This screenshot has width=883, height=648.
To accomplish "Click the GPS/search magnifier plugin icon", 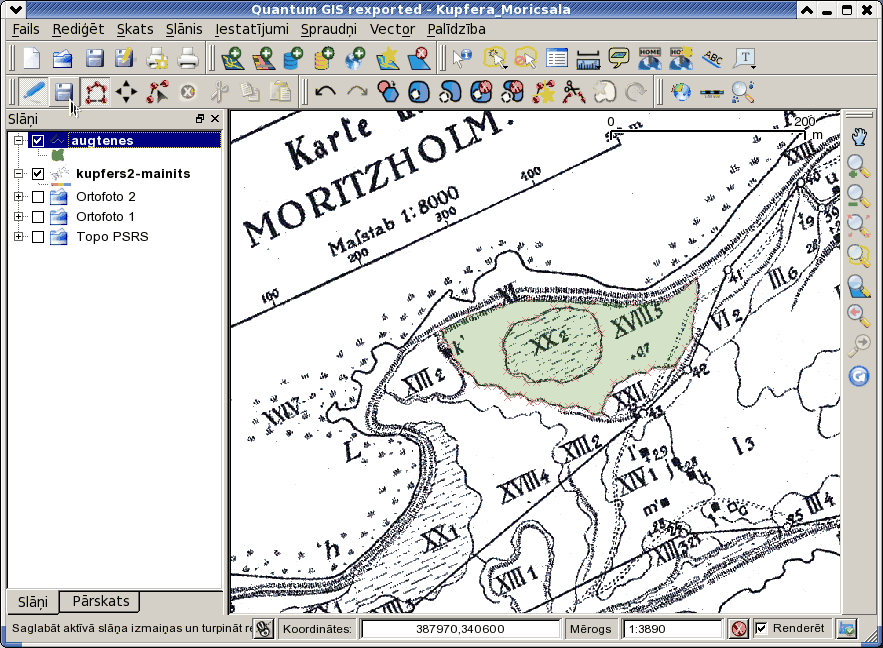I will [743, 92].
